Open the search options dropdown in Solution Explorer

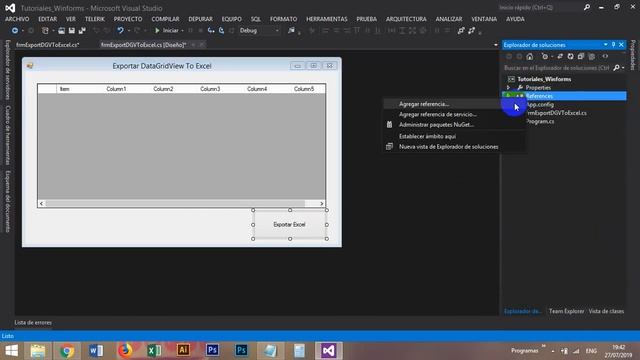tap(623, 68)
